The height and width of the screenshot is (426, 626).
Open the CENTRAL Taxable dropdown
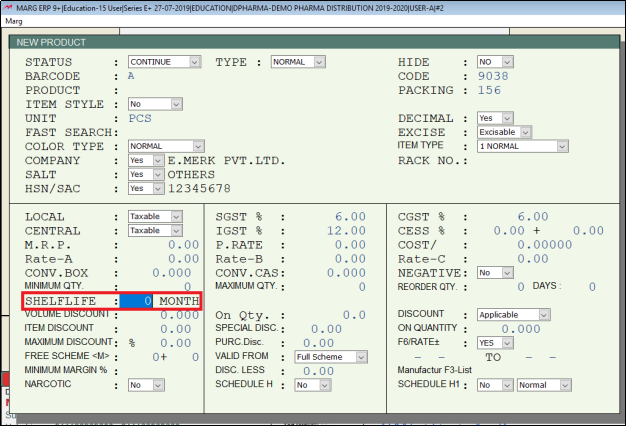[x=155, y=230]
